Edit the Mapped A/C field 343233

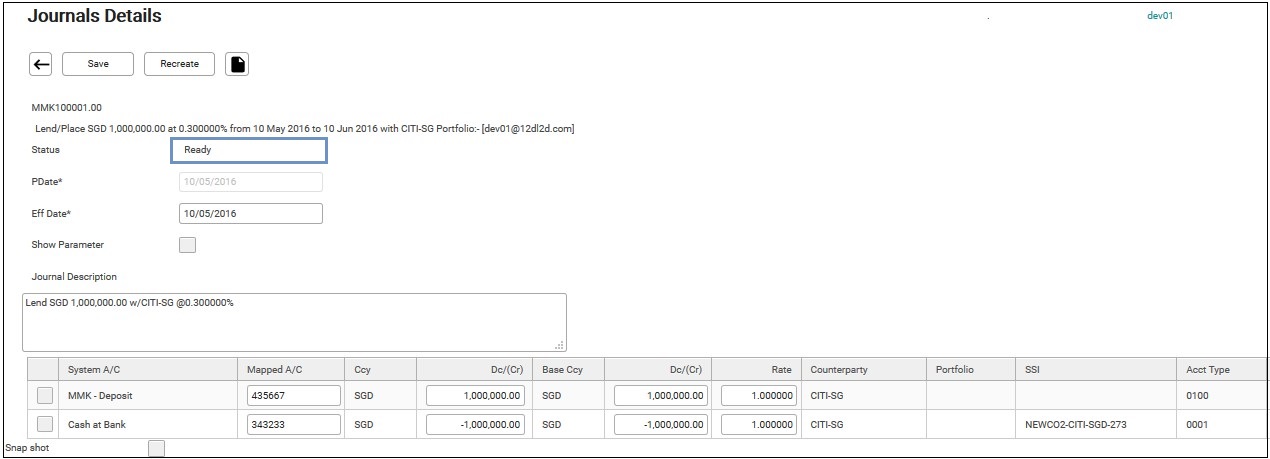point(294,424)
